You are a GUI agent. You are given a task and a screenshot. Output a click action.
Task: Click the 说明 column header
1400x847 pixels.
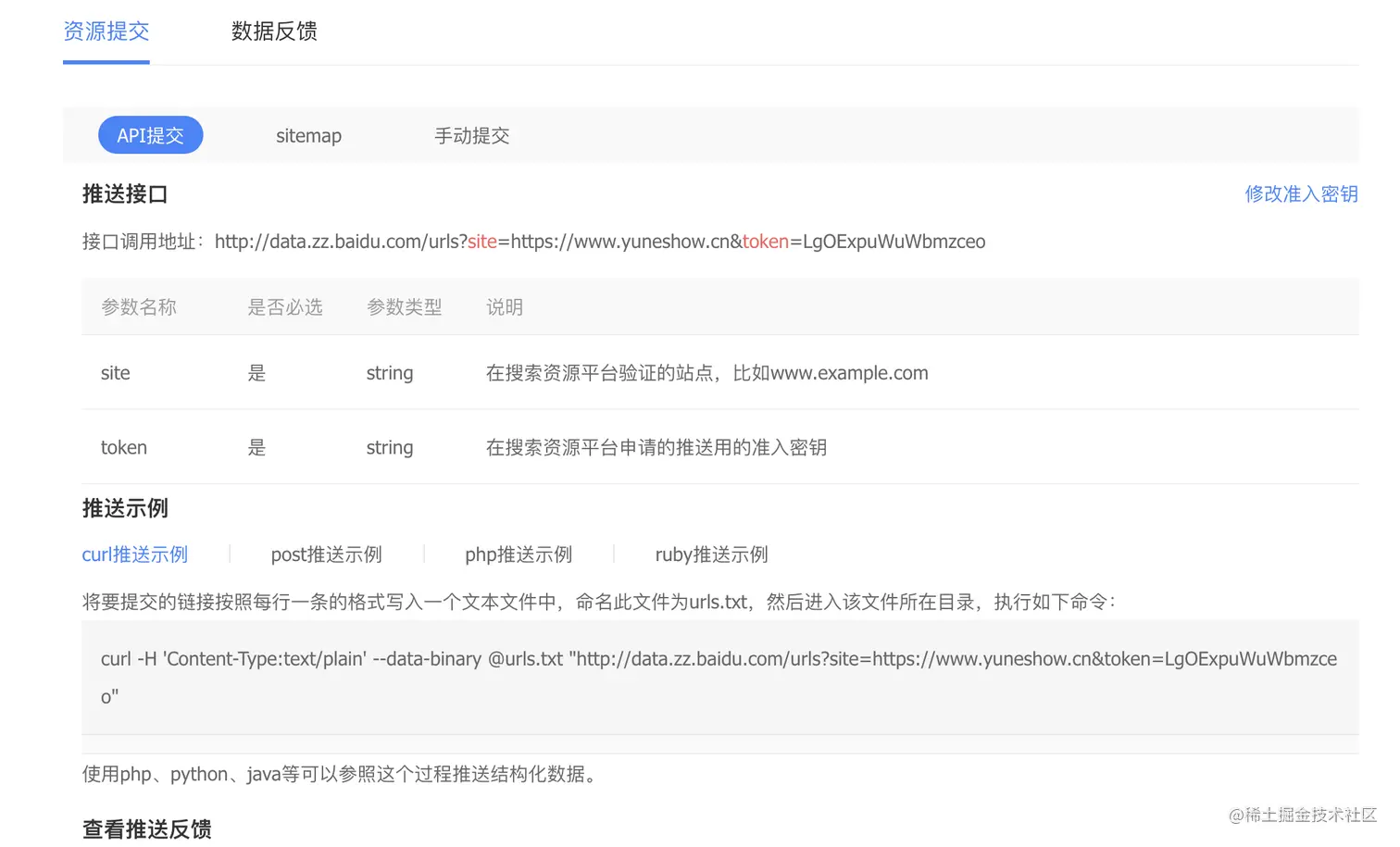(x=505, y=307)
